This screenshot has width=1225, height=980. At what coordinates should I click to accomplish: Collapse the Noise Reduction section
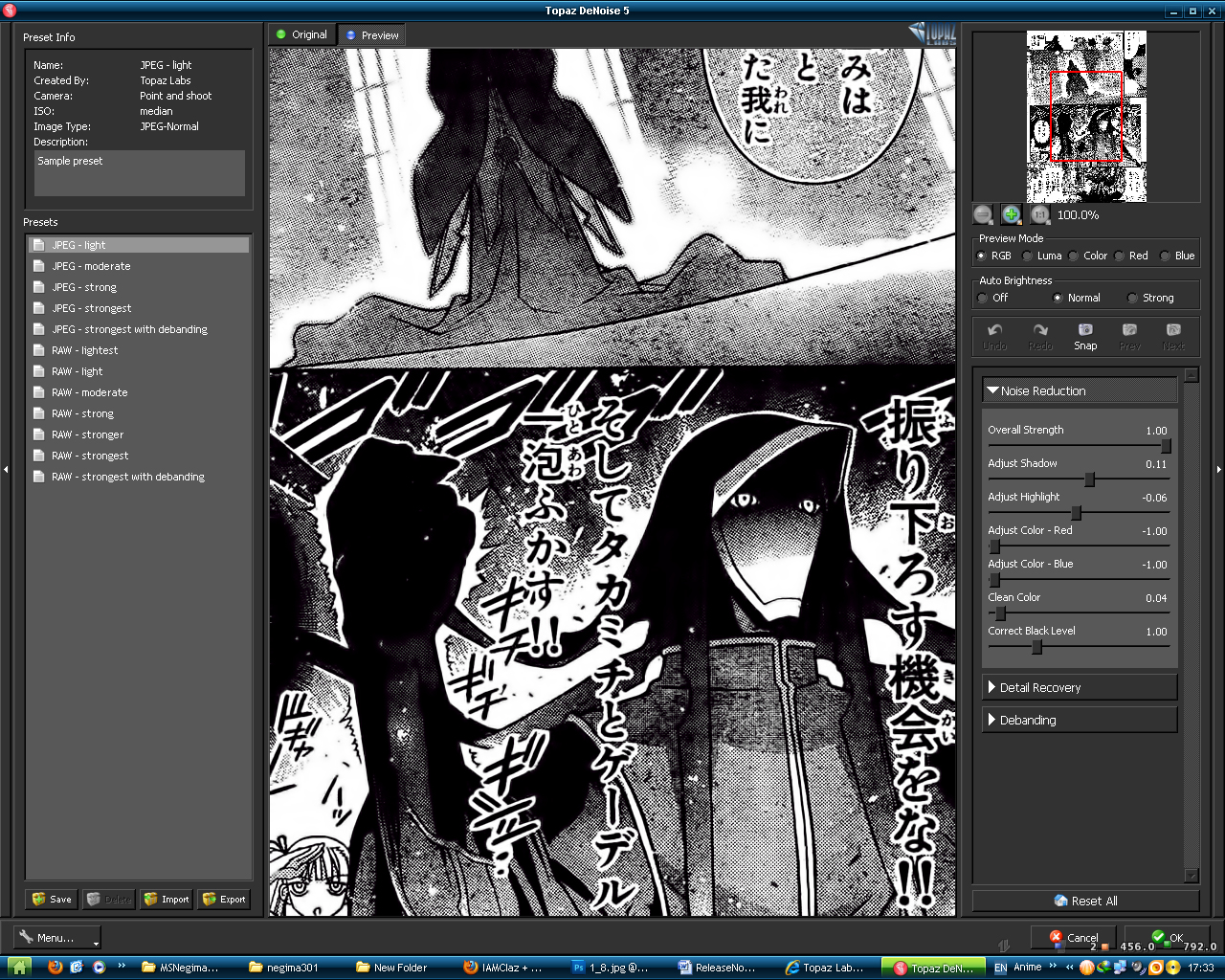pos(1080,390)
